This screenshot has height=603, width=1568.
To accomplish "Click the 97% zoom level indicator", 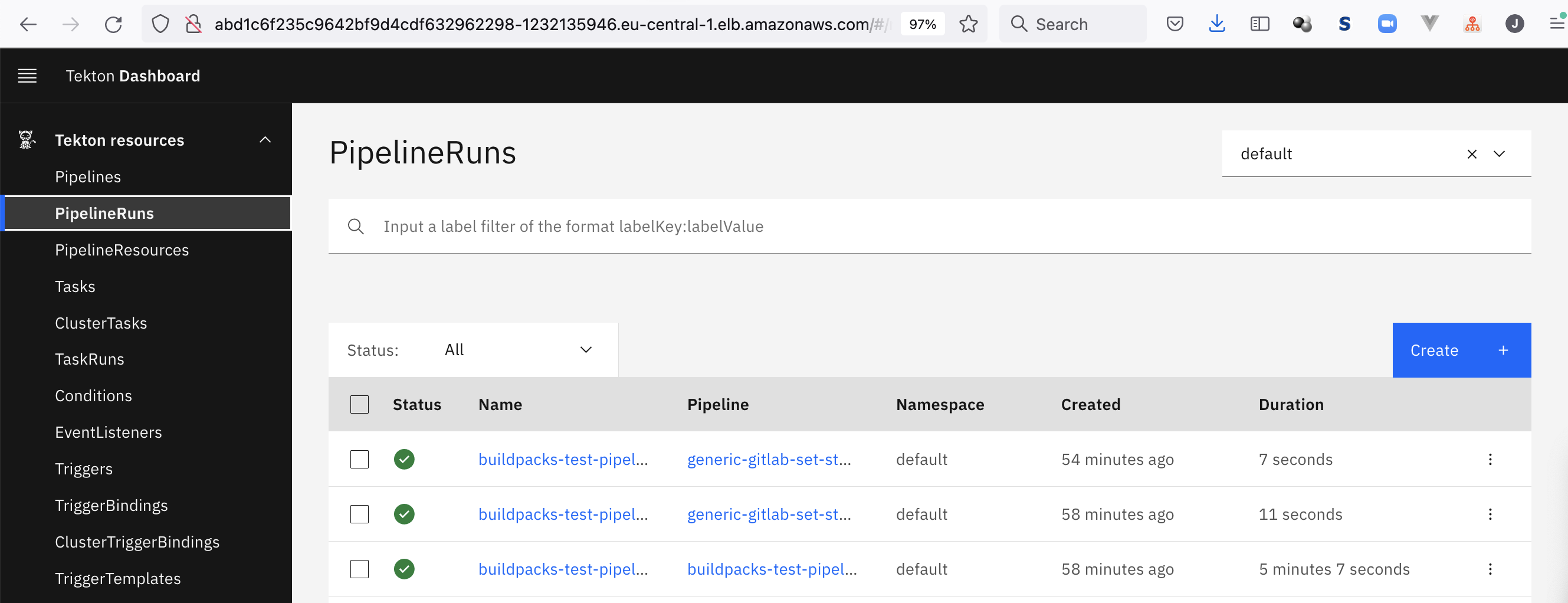I will [x=922, y=24].
